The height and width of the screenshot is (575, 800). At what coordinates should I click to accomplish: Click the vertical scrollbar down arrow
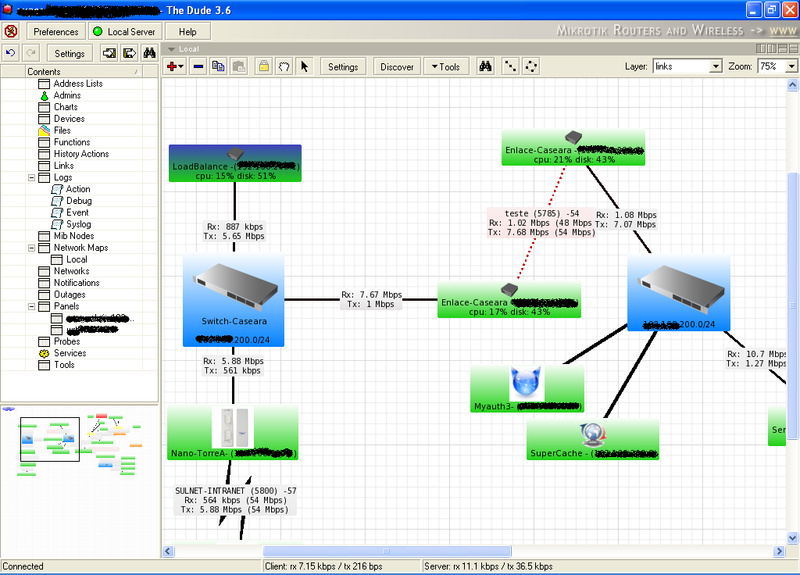[x=792, y=538]
